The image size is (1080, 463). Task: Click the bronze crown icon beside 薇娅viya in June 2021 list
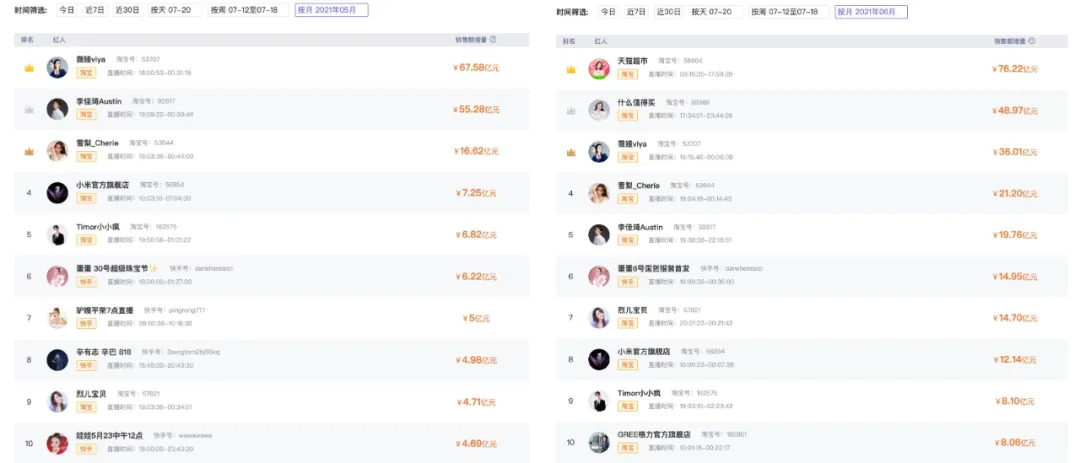[570, 152]
